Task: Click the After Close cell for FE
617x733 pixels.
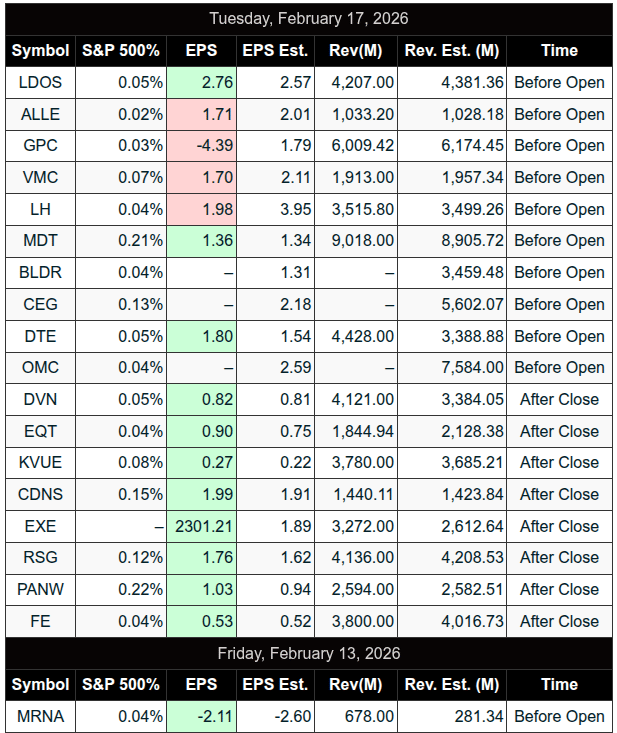Action: pyautogui.click(x=559, y=621)
